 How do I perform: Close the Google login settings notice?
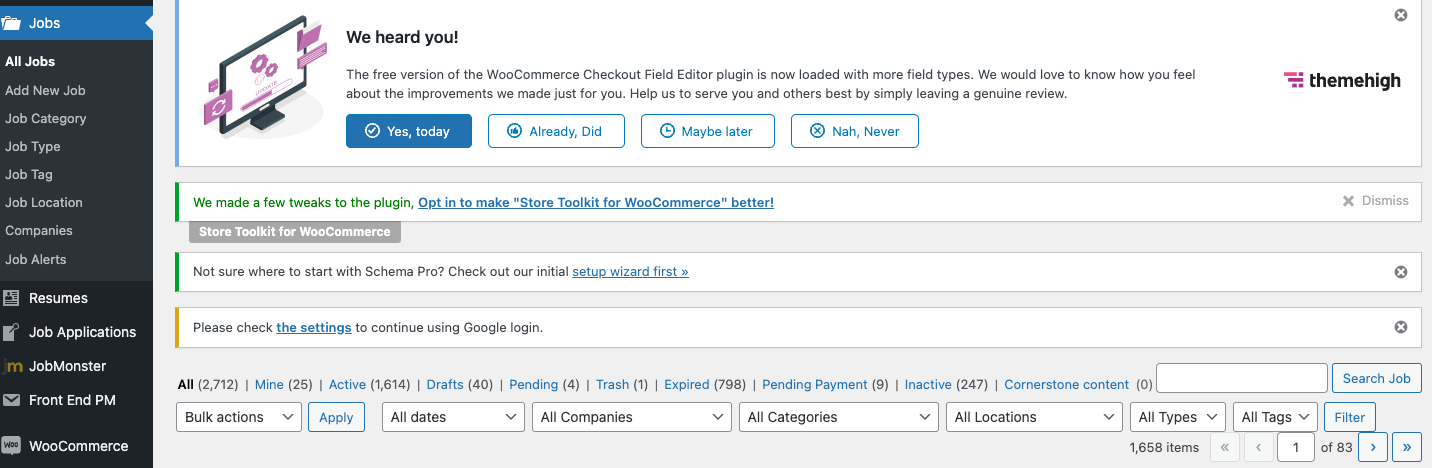pos(1400,327)
